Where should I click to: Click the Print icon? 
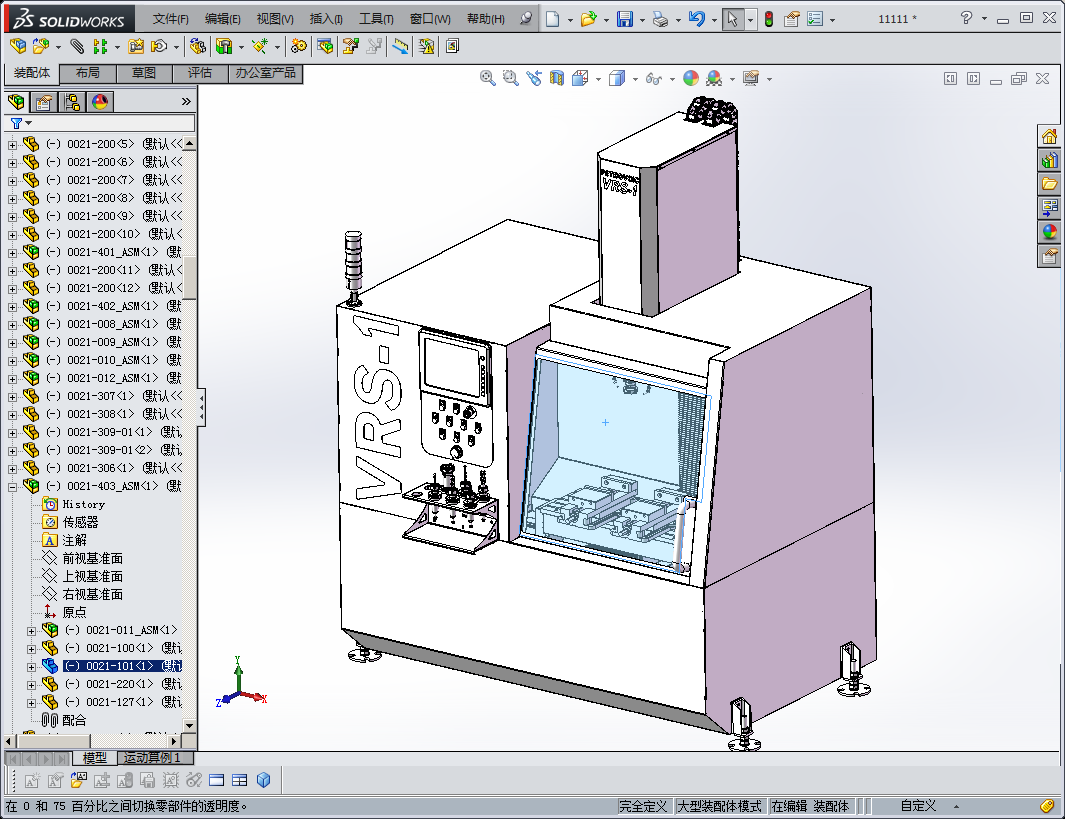pos(660,19)
